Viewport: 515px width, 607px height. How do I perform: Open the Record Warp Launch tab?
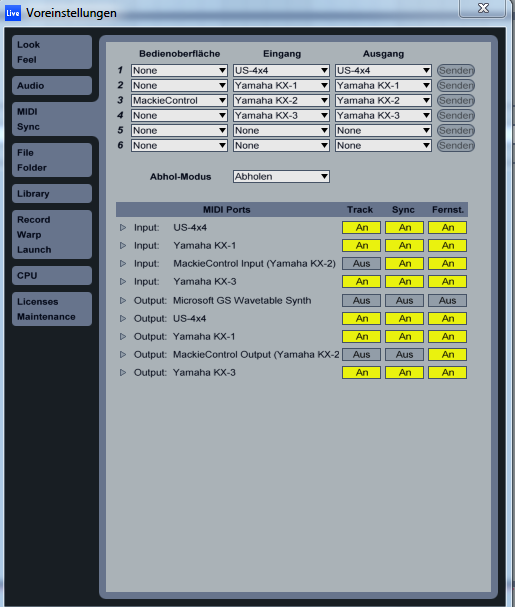pyautogui.click(x=52, y=235)
